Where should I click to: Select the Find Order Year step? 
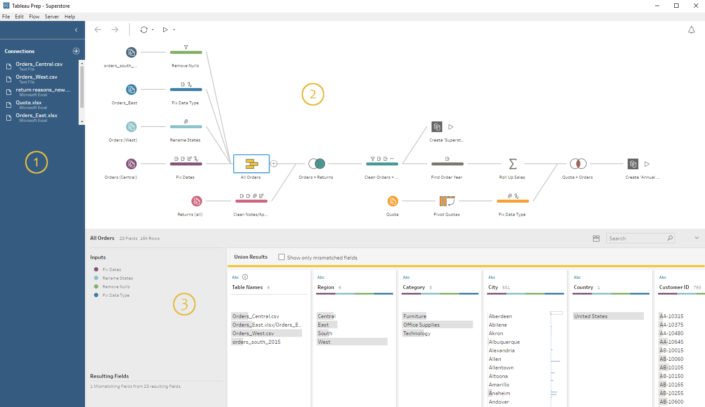point(447,163)
